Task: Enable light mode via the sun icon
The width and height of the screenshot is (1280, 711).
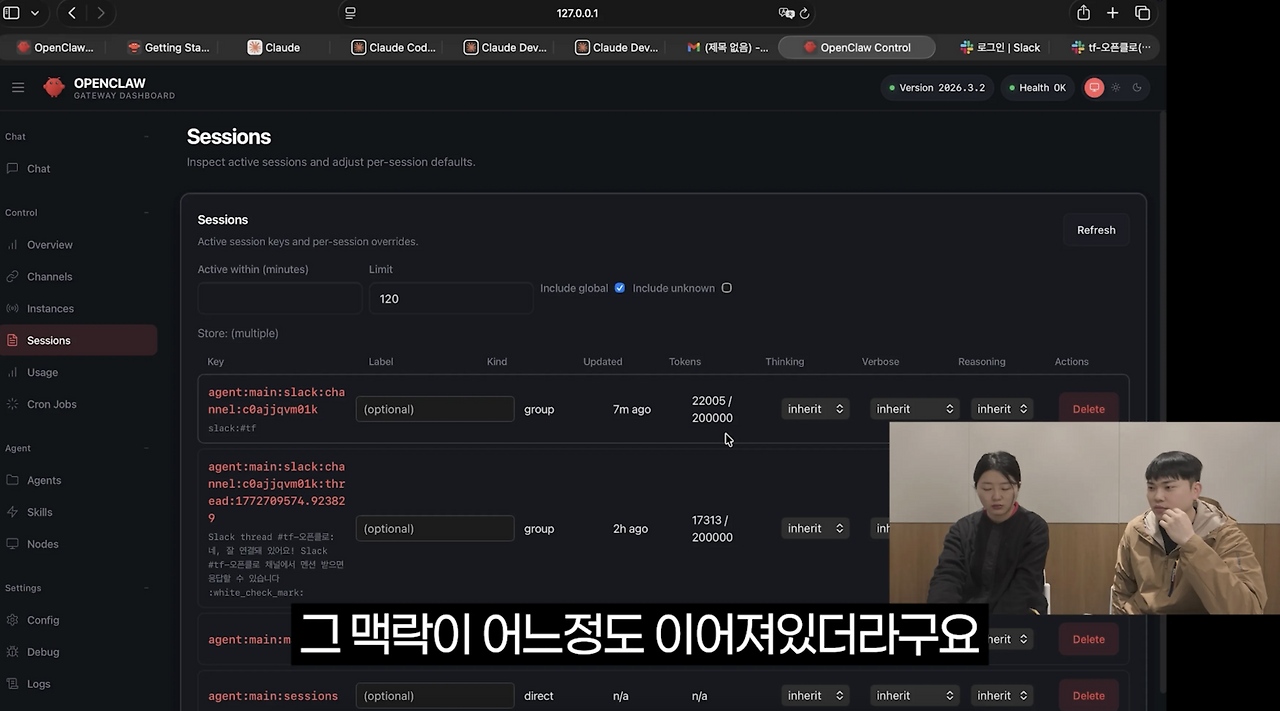Action: click(x=1115, y=87)
